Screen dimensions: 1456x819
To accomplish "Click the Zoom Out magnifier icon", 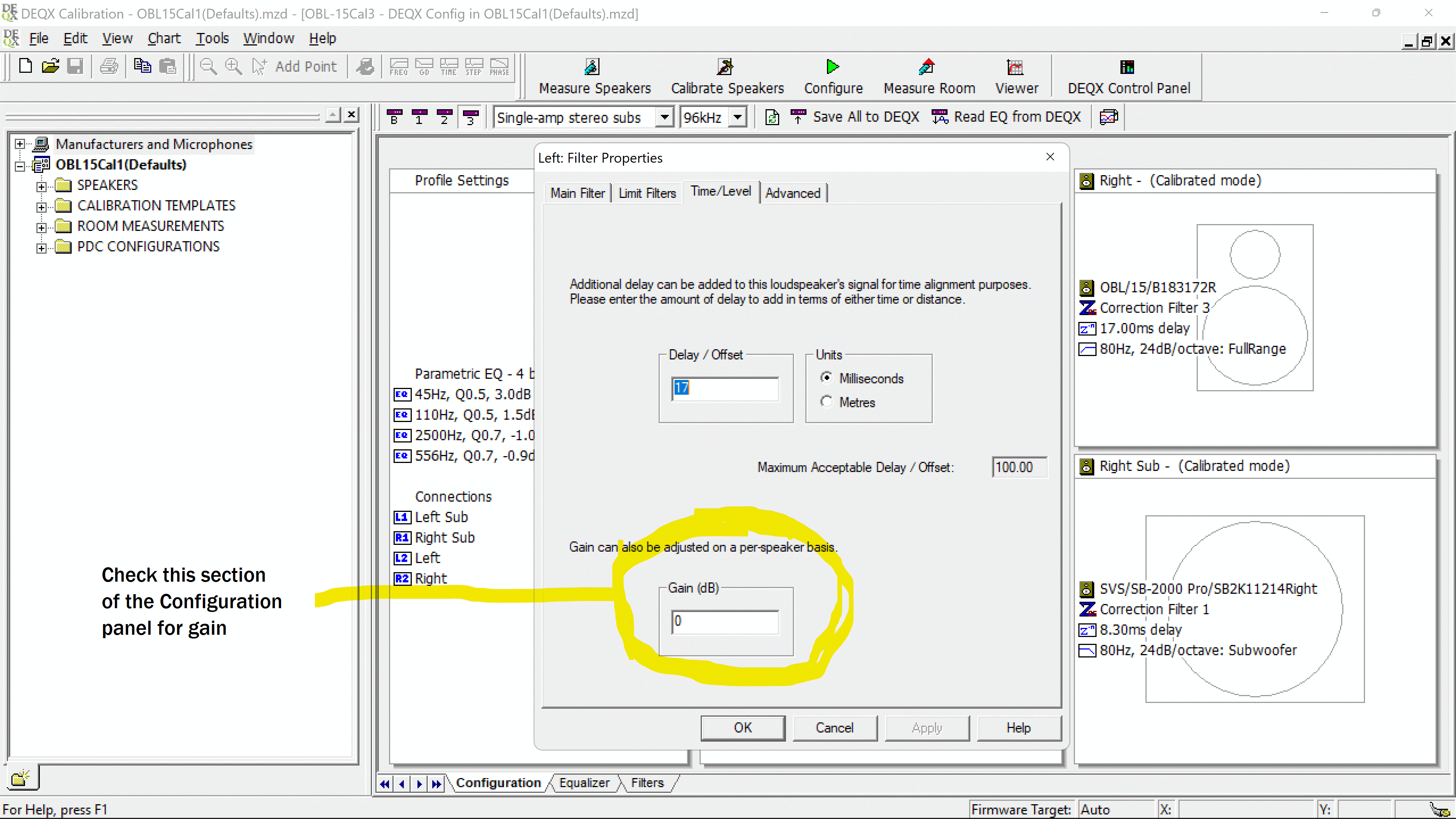I will click(209, 67).
